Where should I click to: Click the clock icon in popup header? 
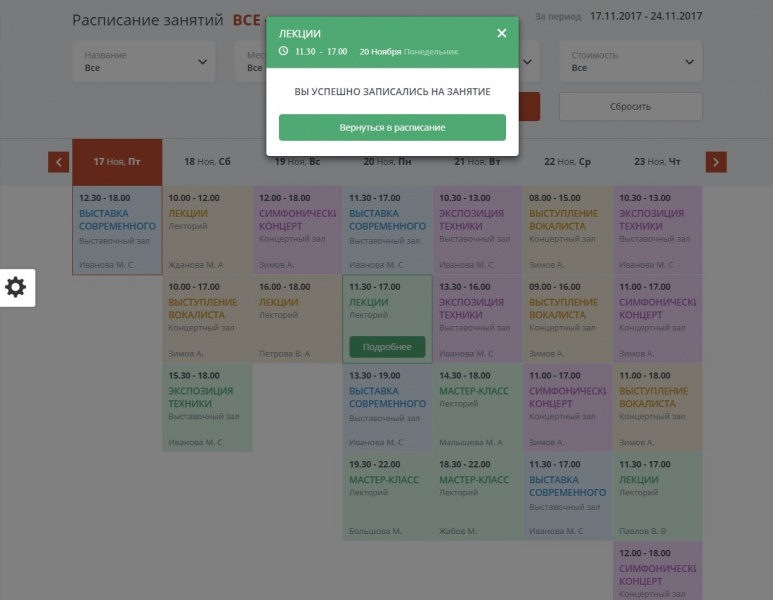coord(284,51)
